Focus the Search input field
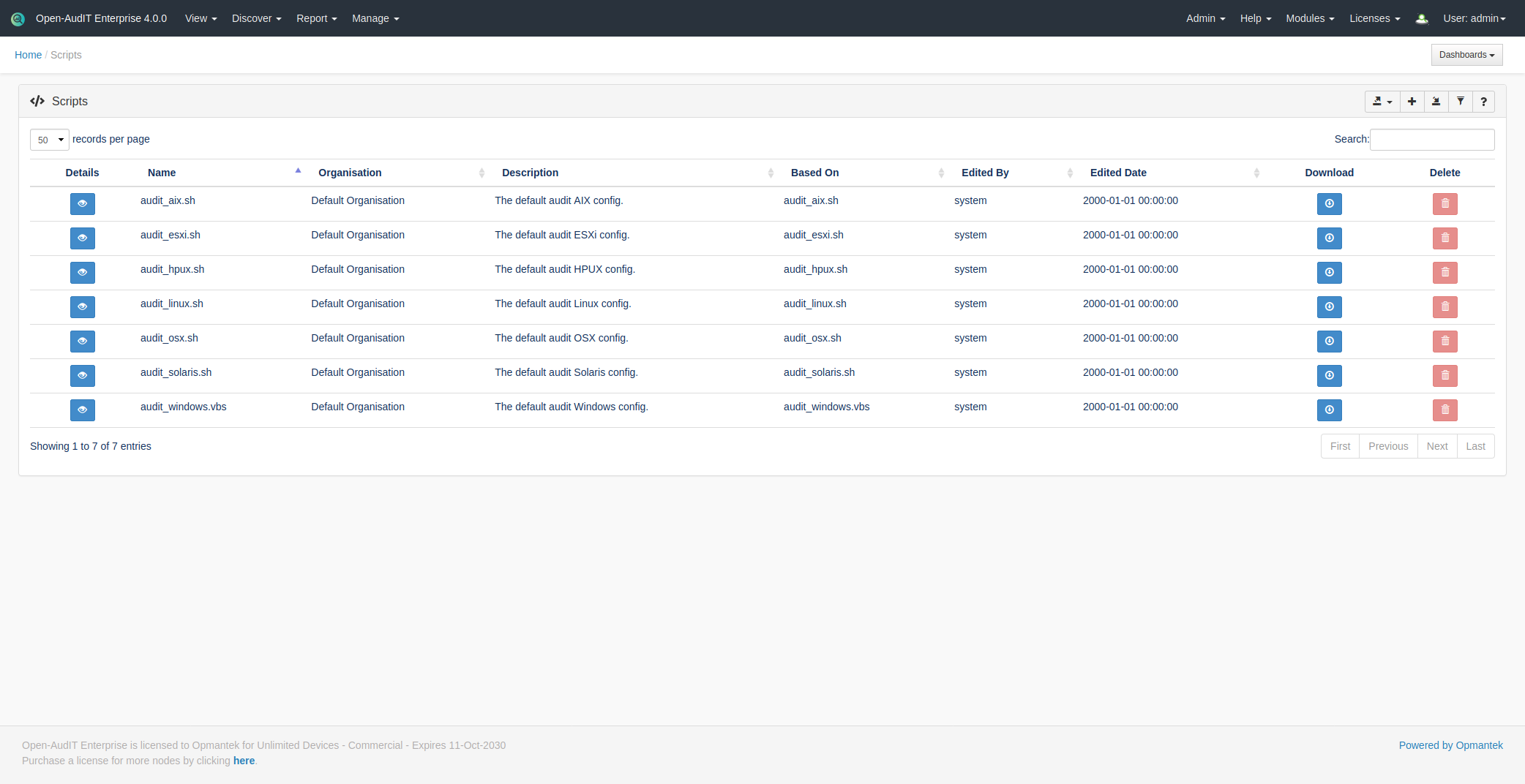The image size is (1525, 784). click(1432, 140)
